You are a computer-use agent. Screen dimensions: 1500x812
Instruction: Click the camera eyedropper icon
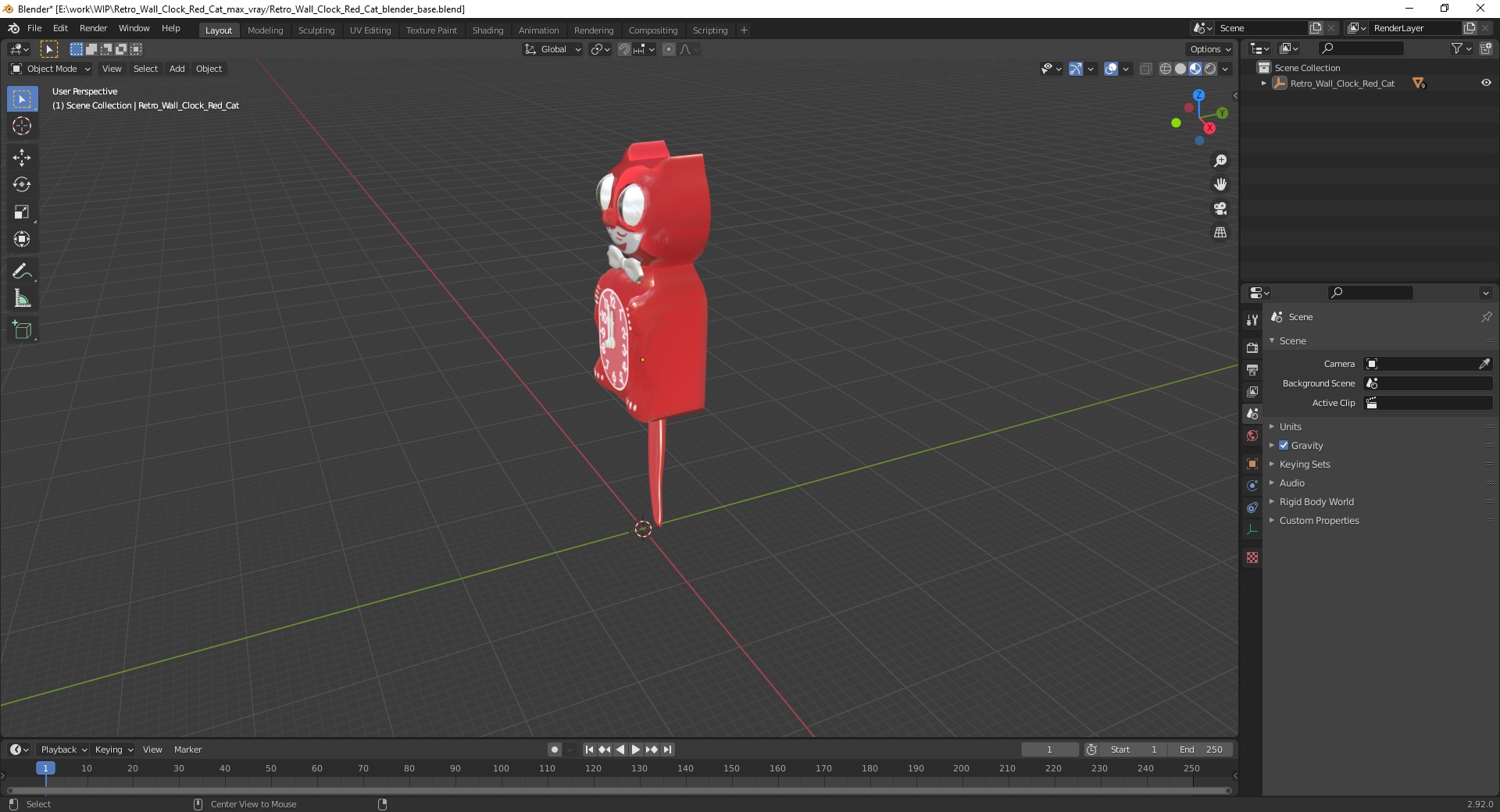1484,364
